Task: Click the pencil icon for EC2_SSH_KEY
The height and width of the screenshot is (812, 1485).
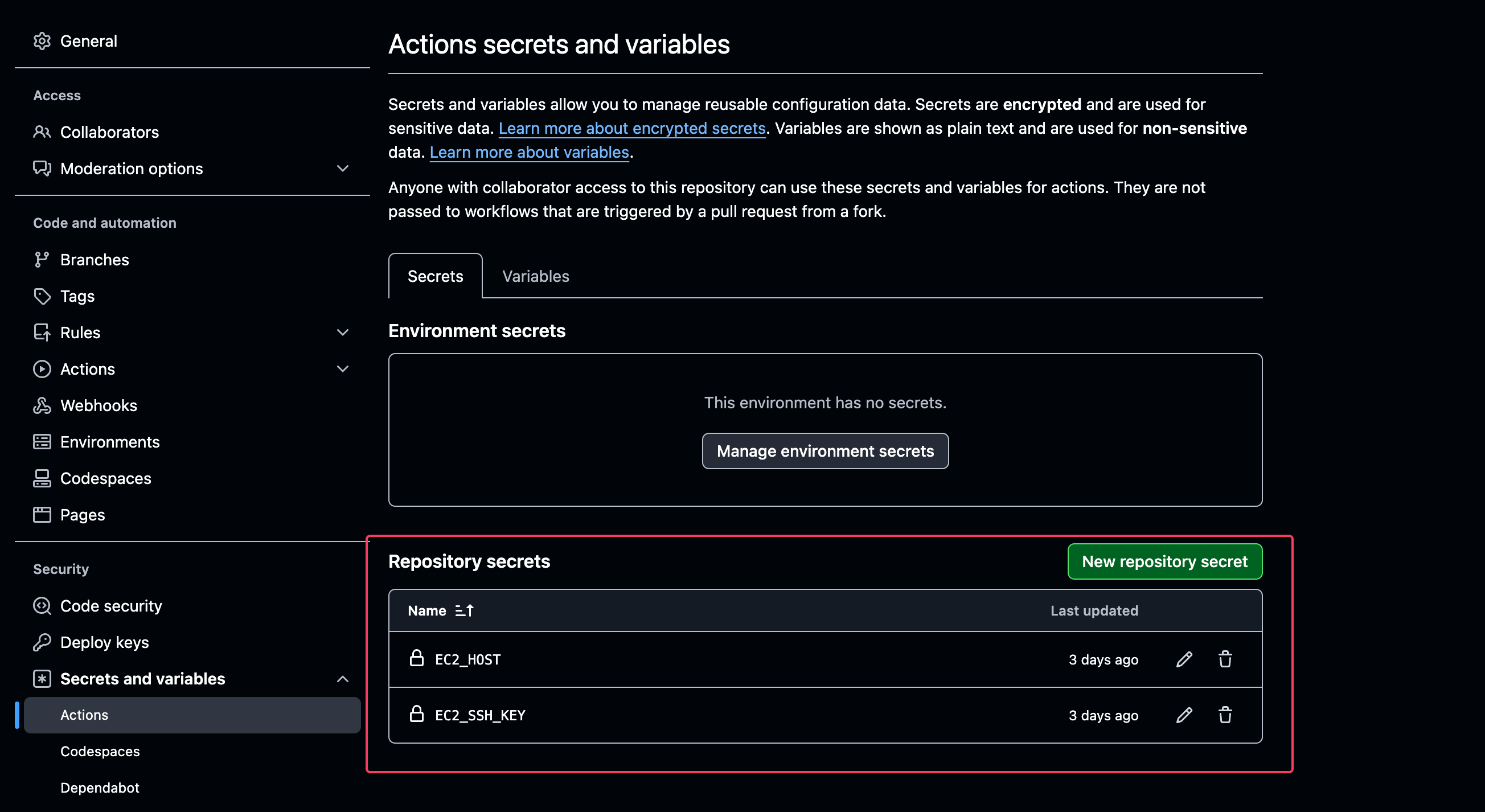Action: pyautogui.click(x=1184, y=715)
